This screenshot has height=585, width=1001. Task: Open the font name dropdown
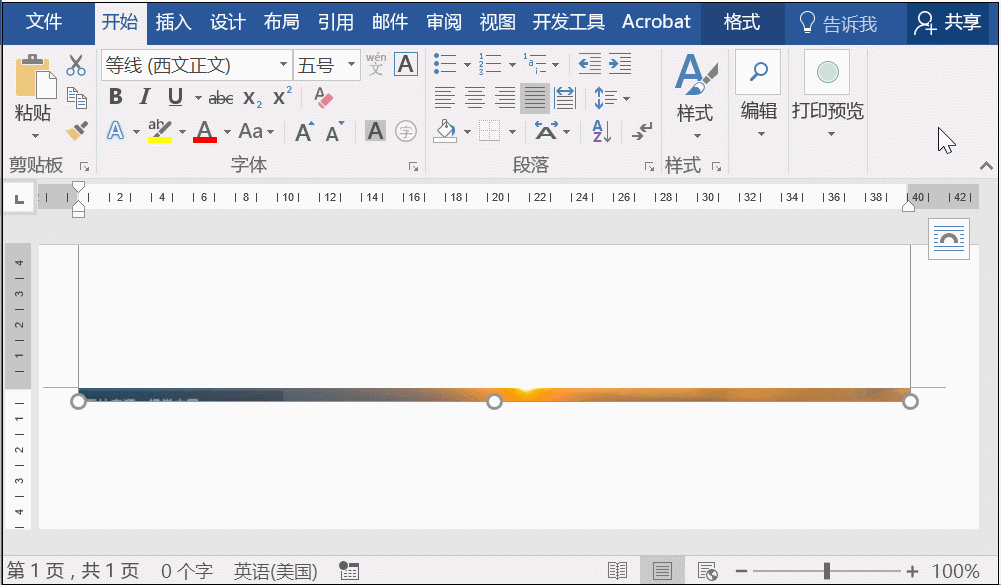pyautogui.click(x=284, y=64)
